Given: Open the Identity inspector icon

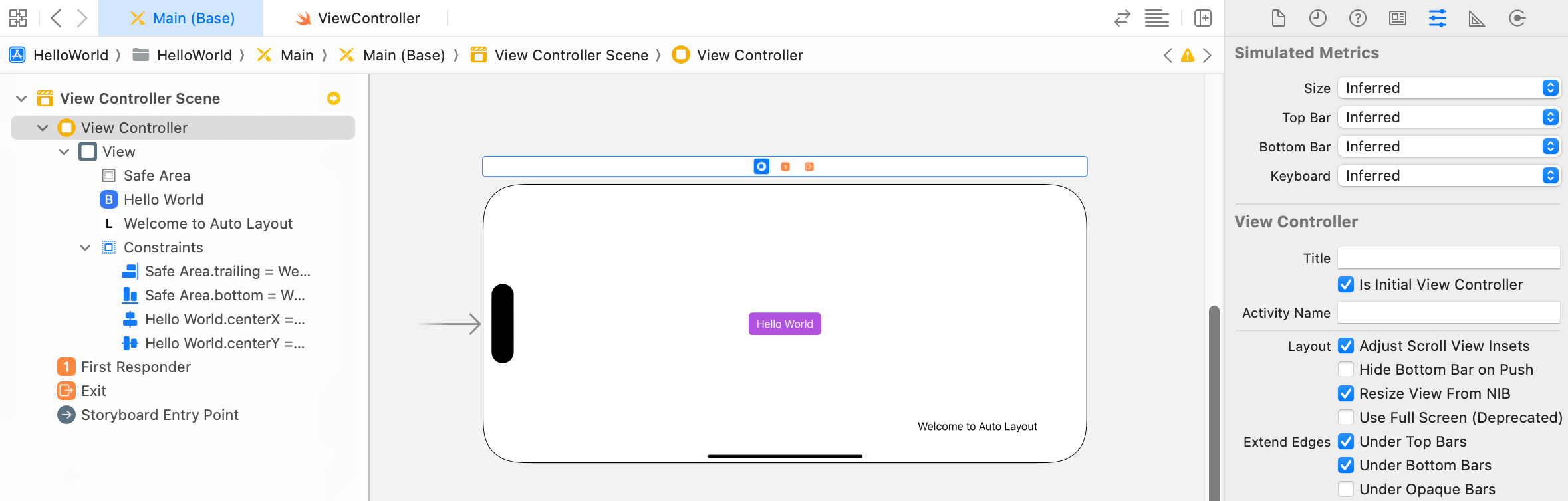Looking at the screenshot, I should (x=1397, y=18).
